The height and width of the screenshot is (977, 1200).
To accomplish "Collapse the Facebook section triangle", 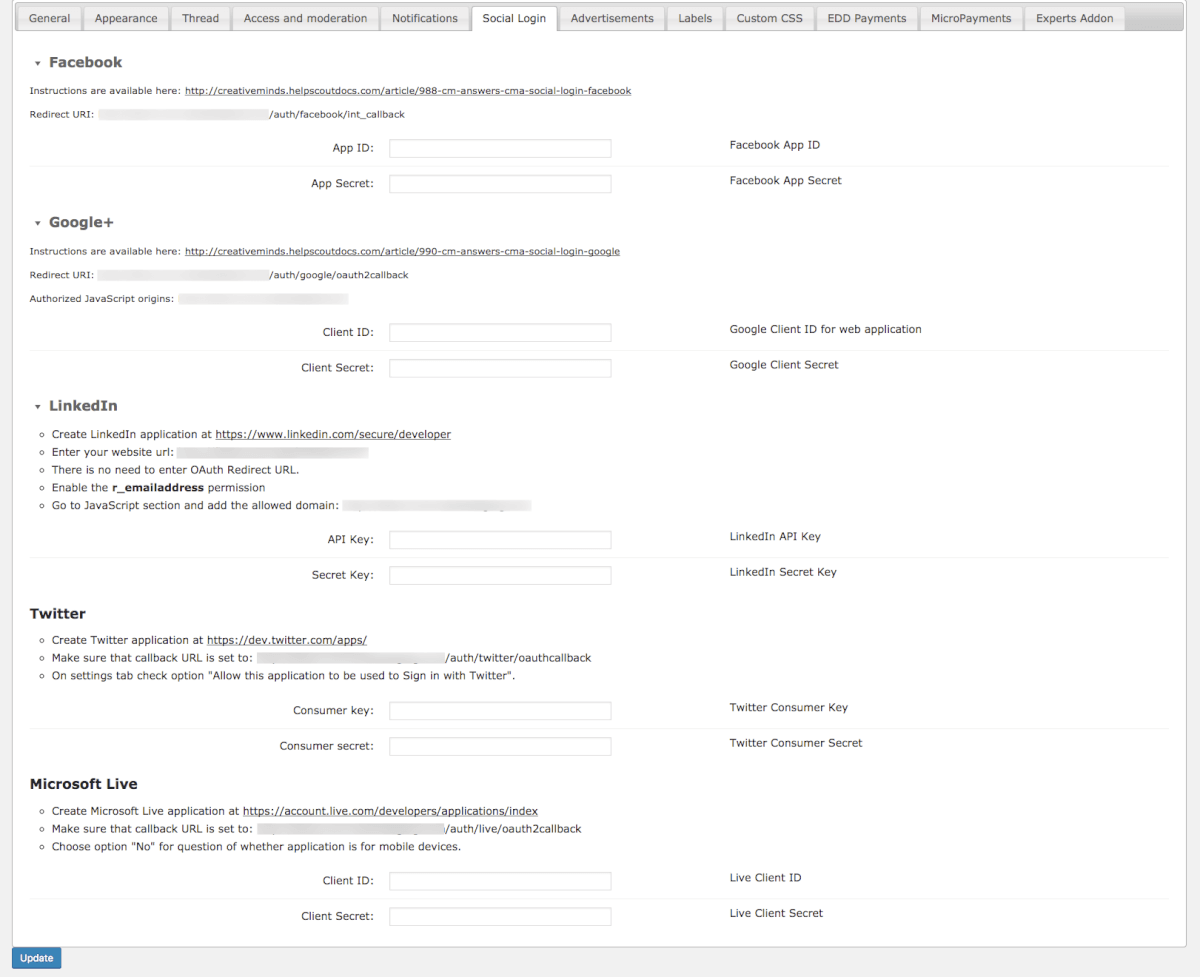I will 38,63.
